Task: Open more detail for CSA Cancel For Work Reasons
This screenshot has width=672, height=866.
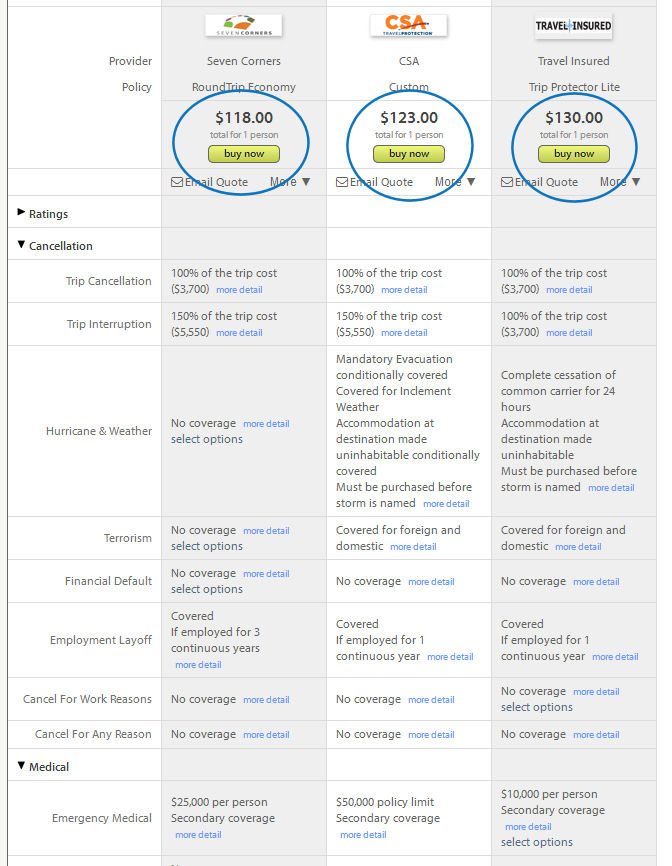Action: click(x=431, y=700)
